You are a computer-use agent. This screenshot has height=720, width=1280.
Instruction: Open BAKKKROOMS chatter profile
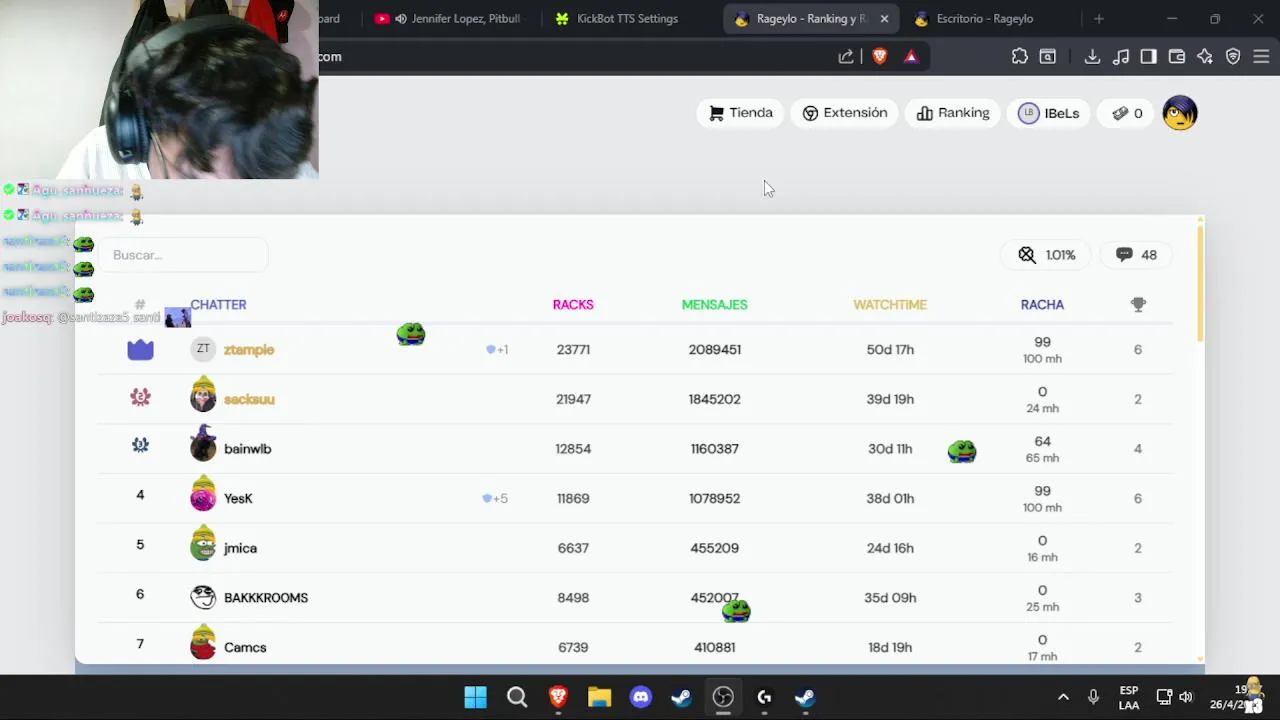266,598
